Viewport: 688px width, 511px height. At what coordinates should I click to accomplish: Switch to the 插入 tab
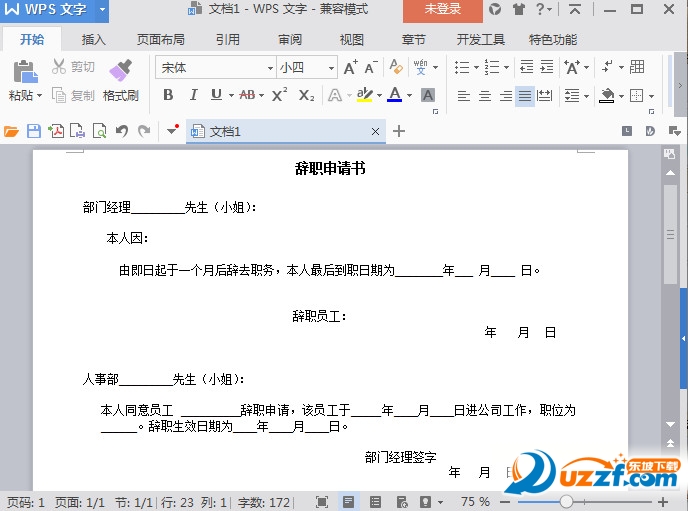[93, 39]
